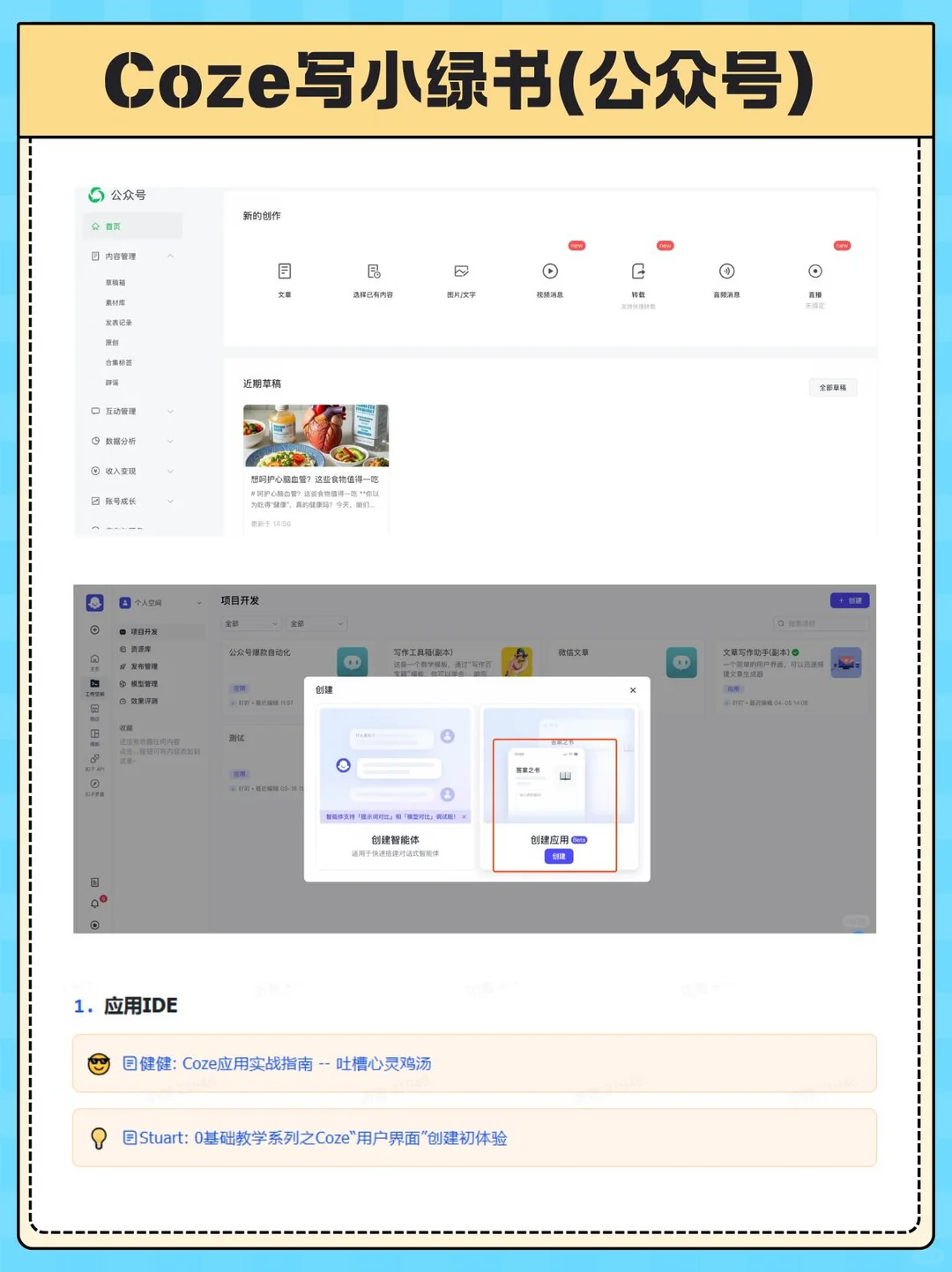Click draft title 想呵护心脑血管？这些食物值得一吃
This screenshot has width=952, height=1272.
click(x=315, y=480)
